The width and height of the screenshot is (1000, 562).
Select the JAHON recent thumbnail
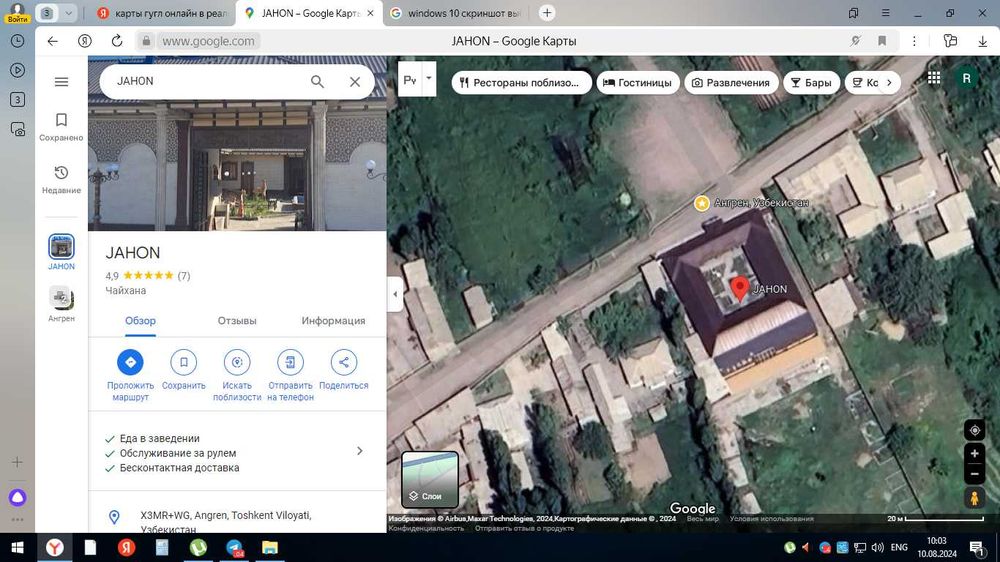pyautogui.click(x=61, y=252)
